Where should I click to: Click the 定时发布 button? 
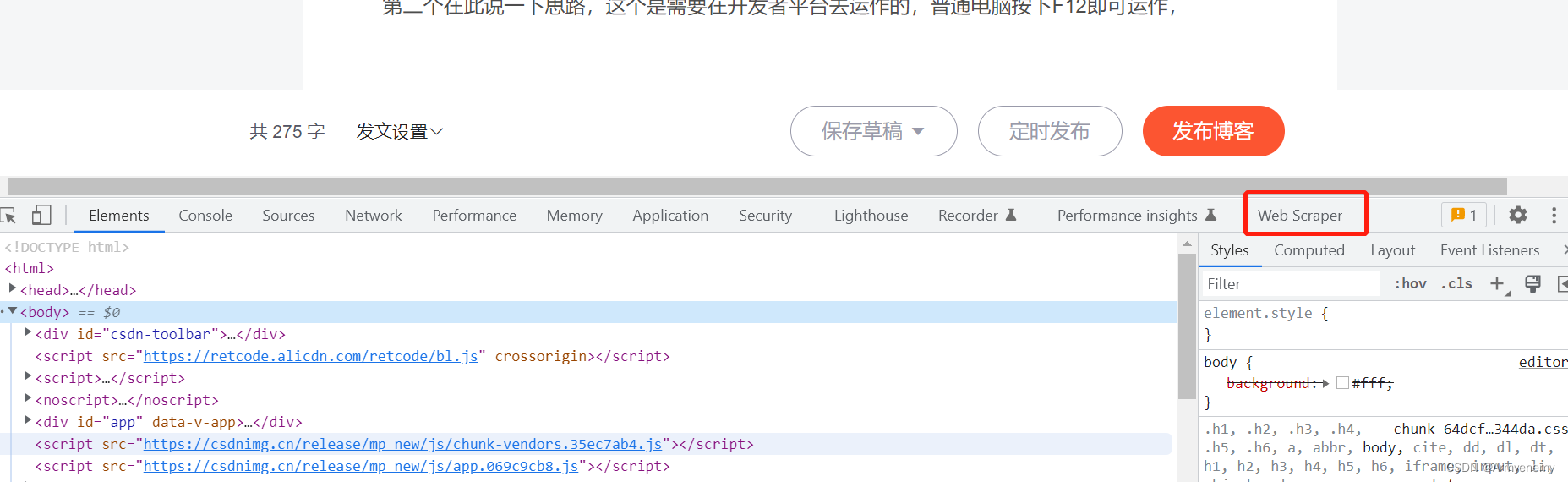tap(1050, 131)
